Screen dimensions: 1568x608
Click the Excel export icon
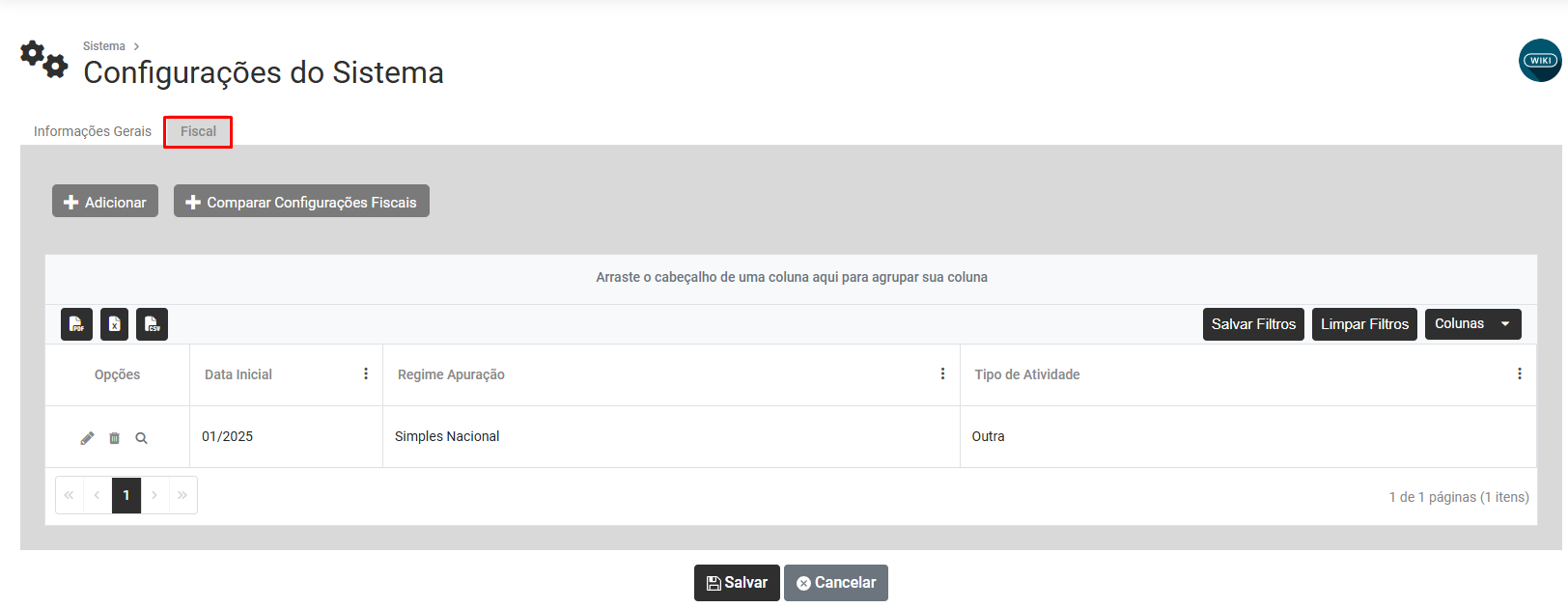coord(114,324)
